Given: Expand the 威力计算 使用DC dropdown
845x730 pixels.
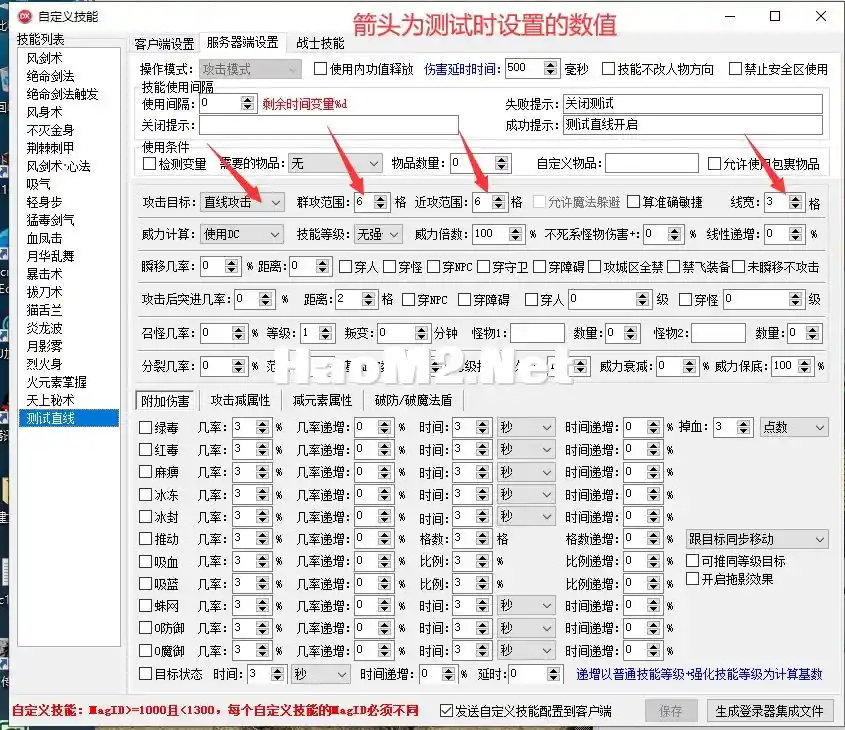Looking at the screenshot, I should click(x=241, y=234).
